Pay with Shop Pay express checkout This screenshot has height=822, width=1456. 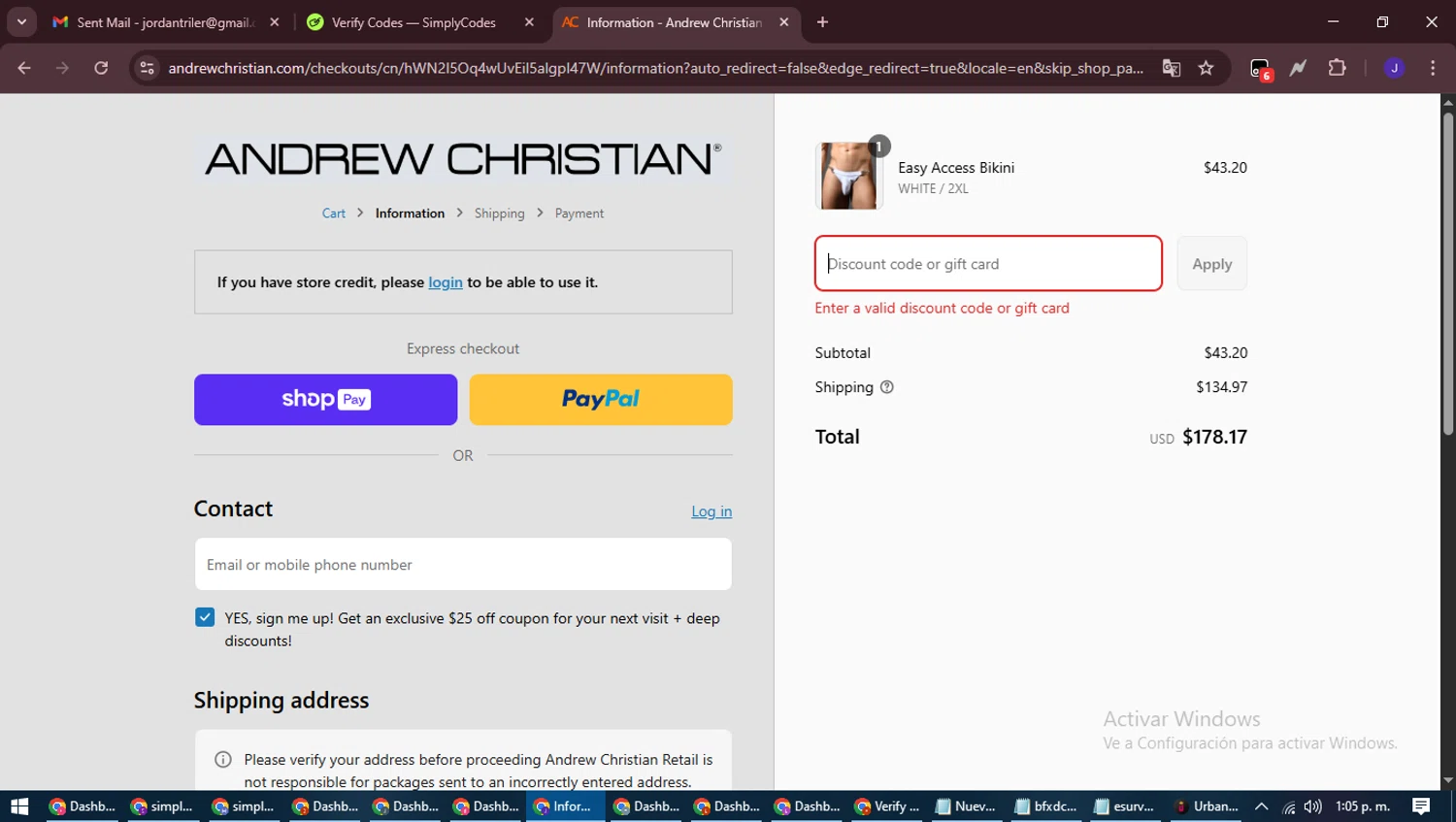point(325,400)
